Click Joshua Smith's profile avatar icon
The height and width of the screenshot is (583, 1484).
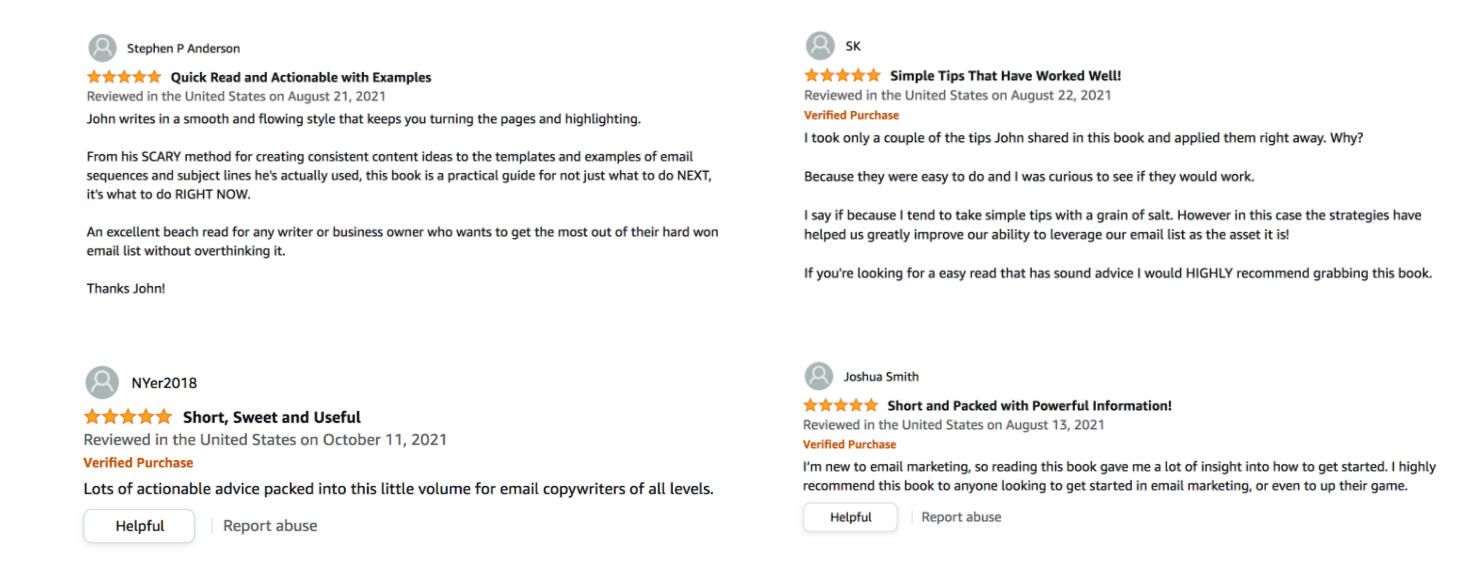coord(818,377)
